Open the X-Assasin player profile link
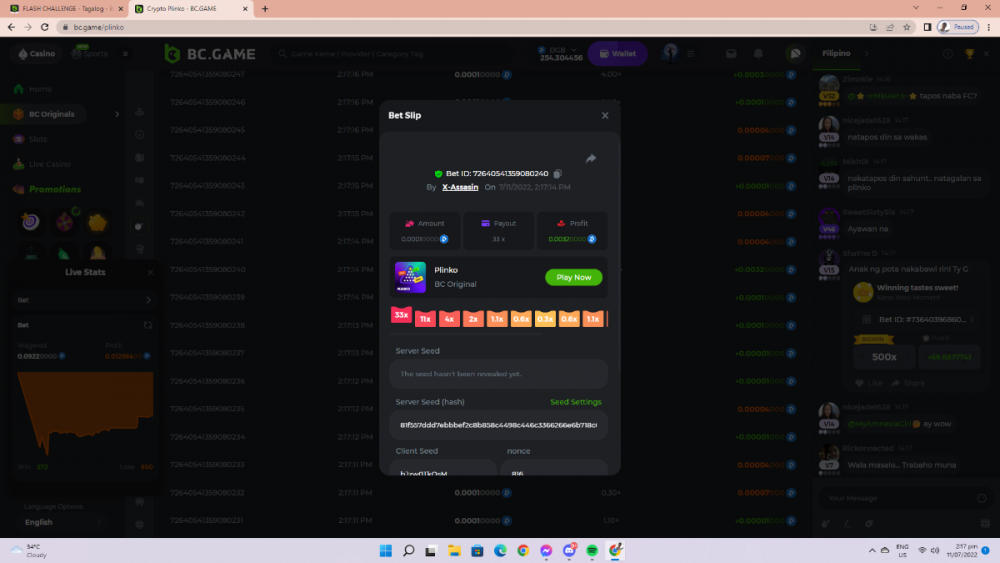The width and height of the screenshot is (1000, 563). tap(459, 187)
